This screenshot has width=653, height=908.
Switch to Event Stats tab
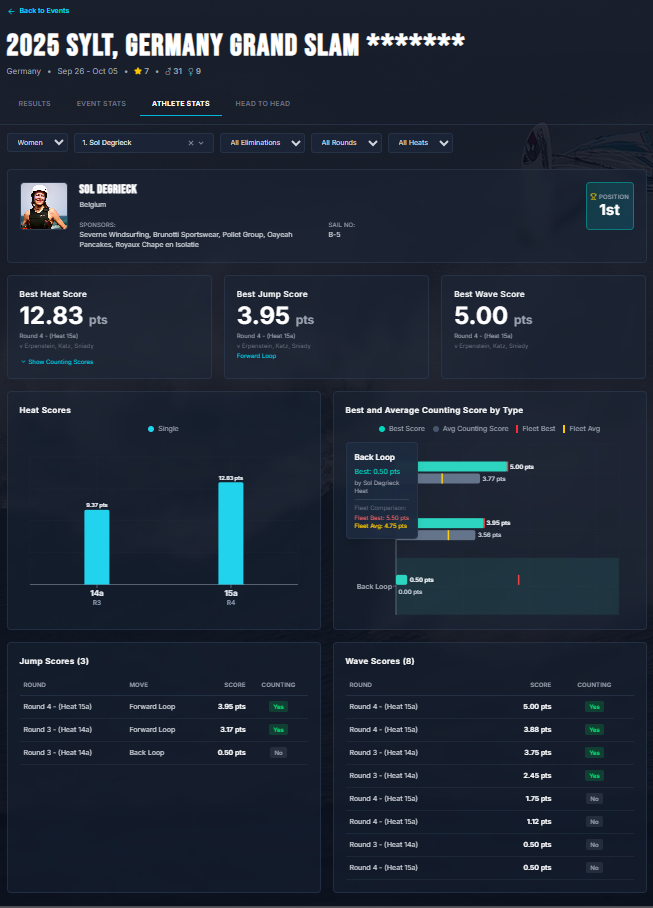101,104
